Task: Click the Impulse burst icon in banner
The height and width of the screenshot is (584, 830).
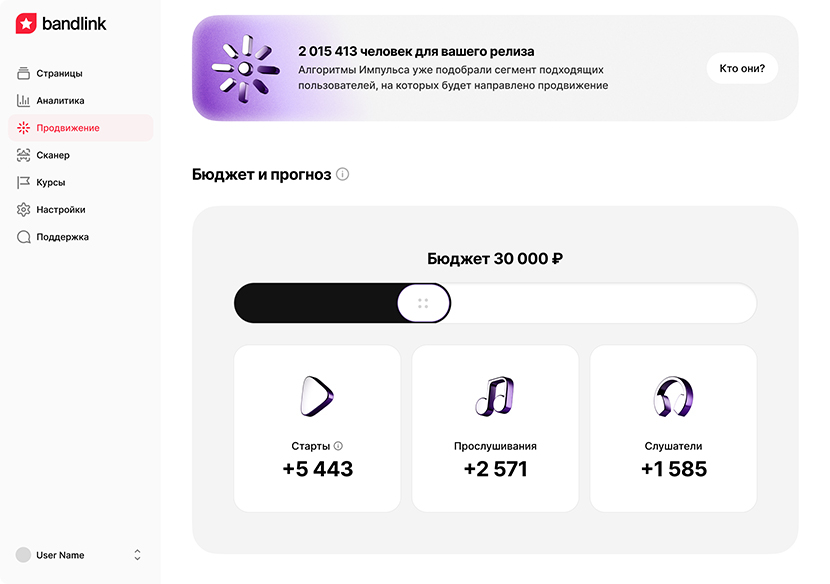Action: click(x=245, y=68)
